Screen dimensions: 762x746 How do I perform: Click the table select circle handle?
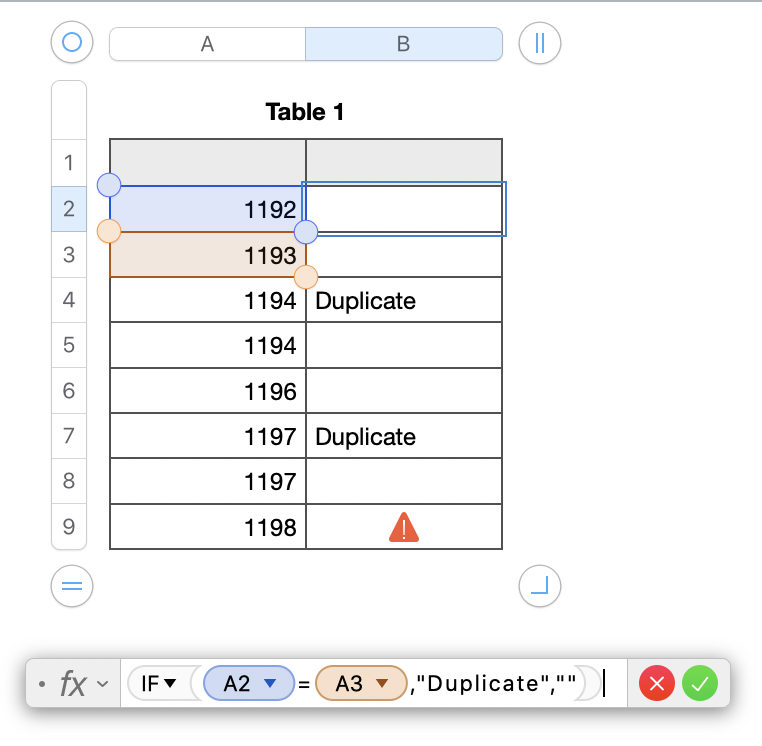(x=71, y=43)
